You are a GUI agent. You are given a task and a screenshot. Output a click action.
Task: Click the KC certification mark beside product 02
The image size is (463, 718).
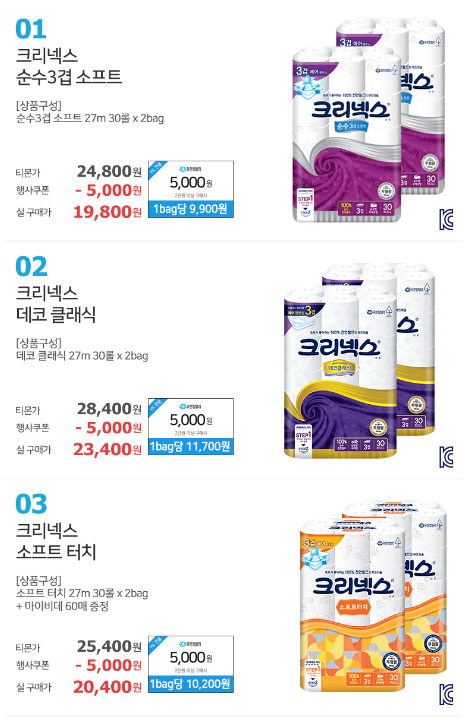tap(446, 457)
